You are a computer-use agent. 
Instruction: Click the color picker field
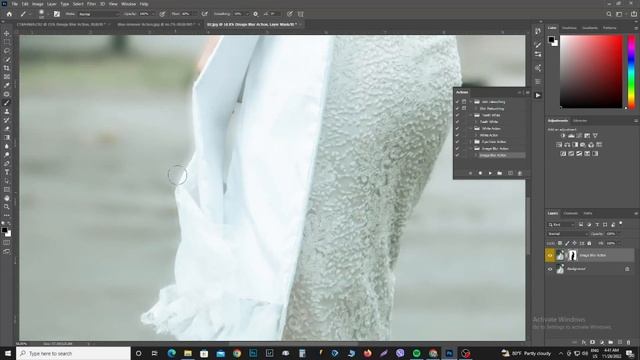[591, 72]
